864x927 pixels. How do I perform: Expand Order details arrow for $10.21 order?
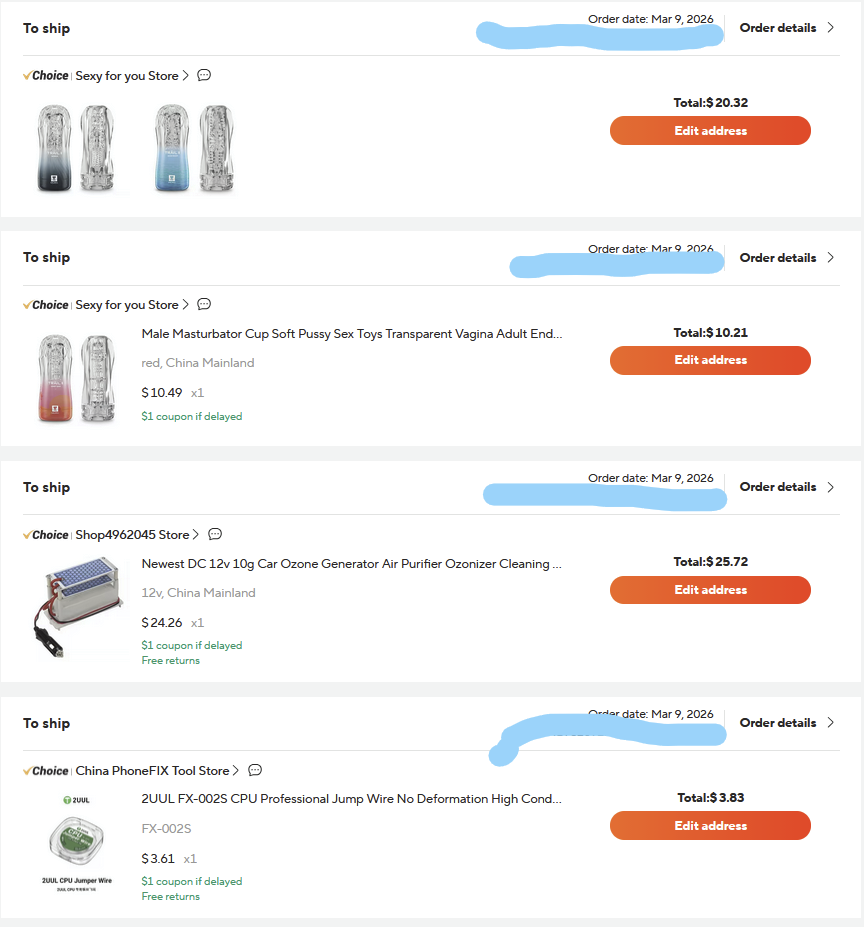(830, 257)
